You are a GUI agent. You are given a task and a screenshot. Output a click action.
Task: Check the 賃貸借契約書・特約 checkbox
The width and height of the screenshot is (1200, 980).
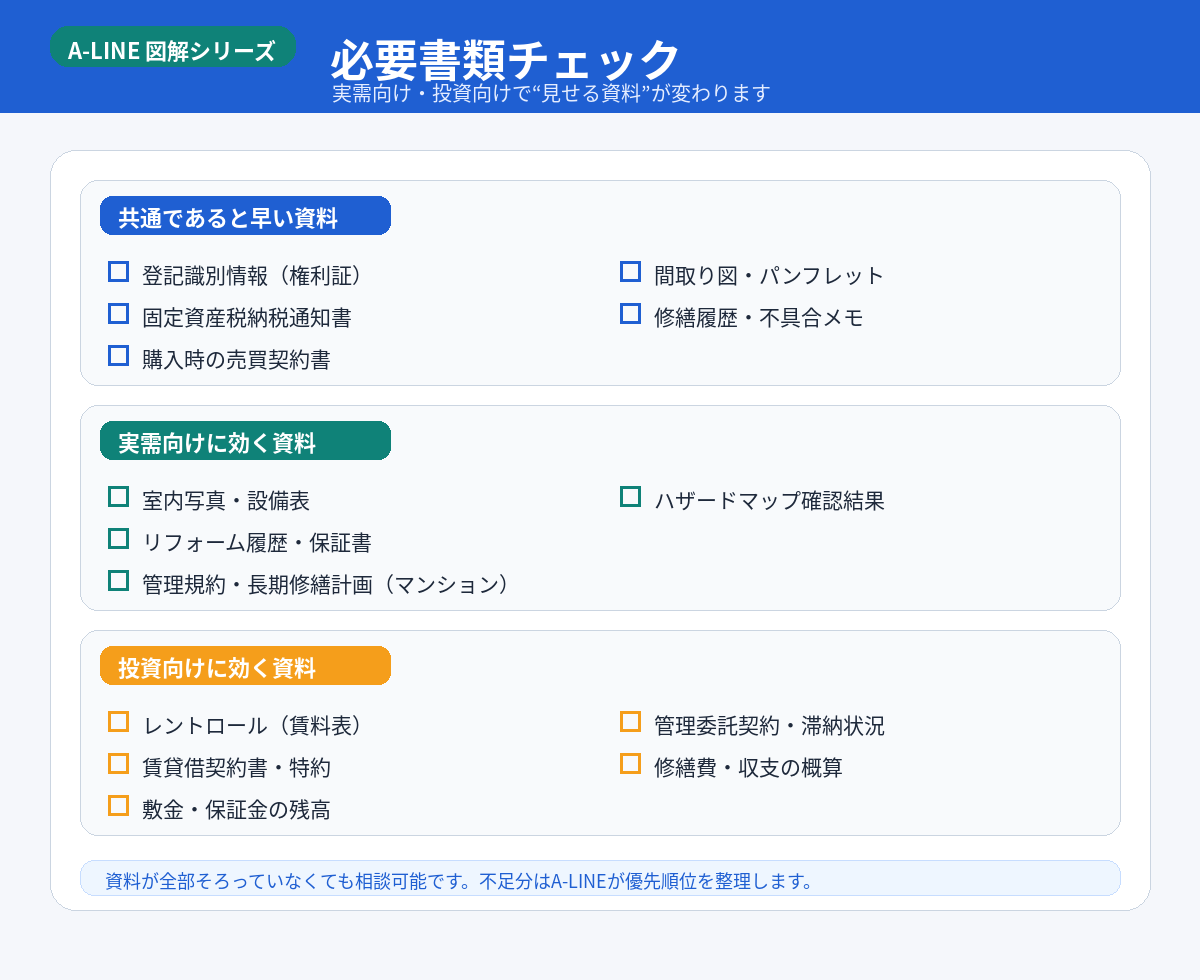pos(119,763)
